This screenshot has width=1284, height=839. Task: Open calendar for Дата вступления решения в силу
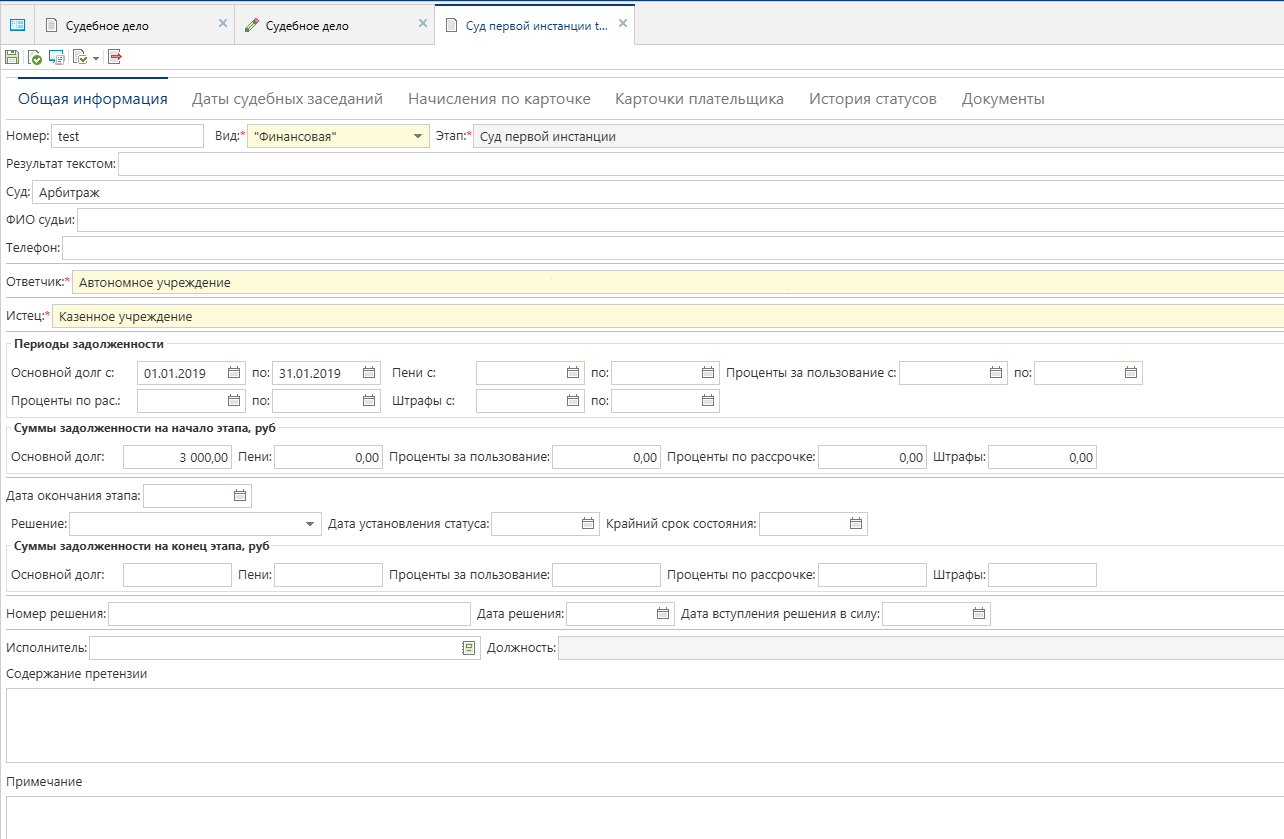[x=979, y=613]
